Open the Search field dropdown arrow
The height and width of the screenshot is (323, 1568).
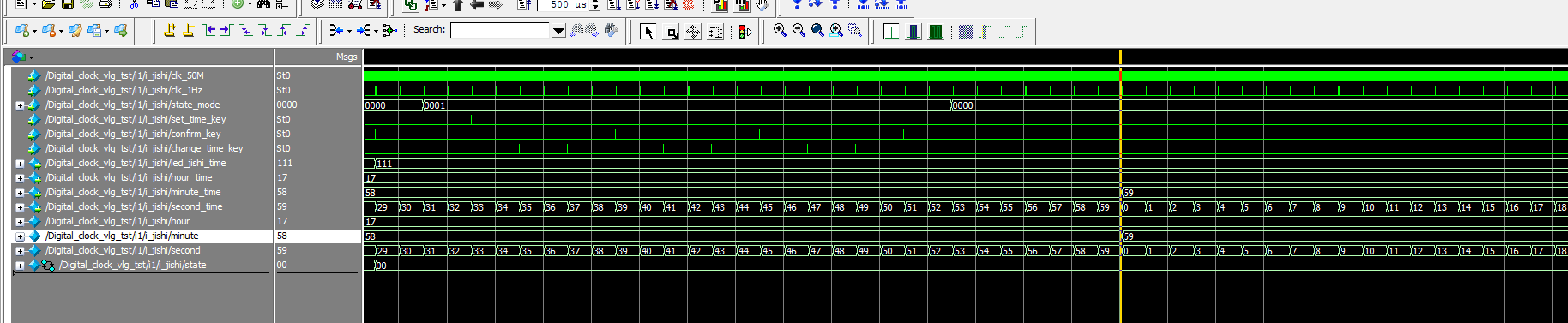tap(558, 31)
